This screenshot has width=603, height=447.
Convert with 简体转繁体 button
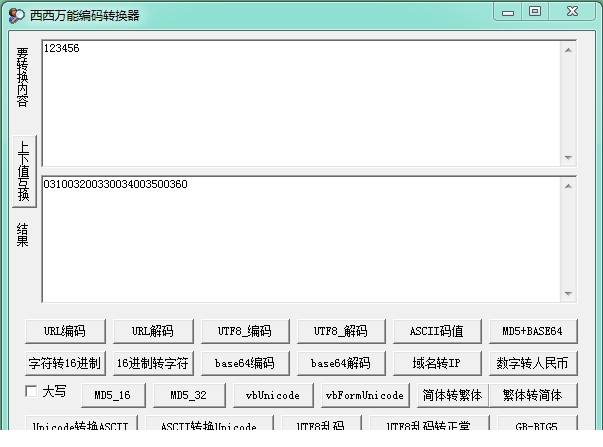[x=453, y=395]
